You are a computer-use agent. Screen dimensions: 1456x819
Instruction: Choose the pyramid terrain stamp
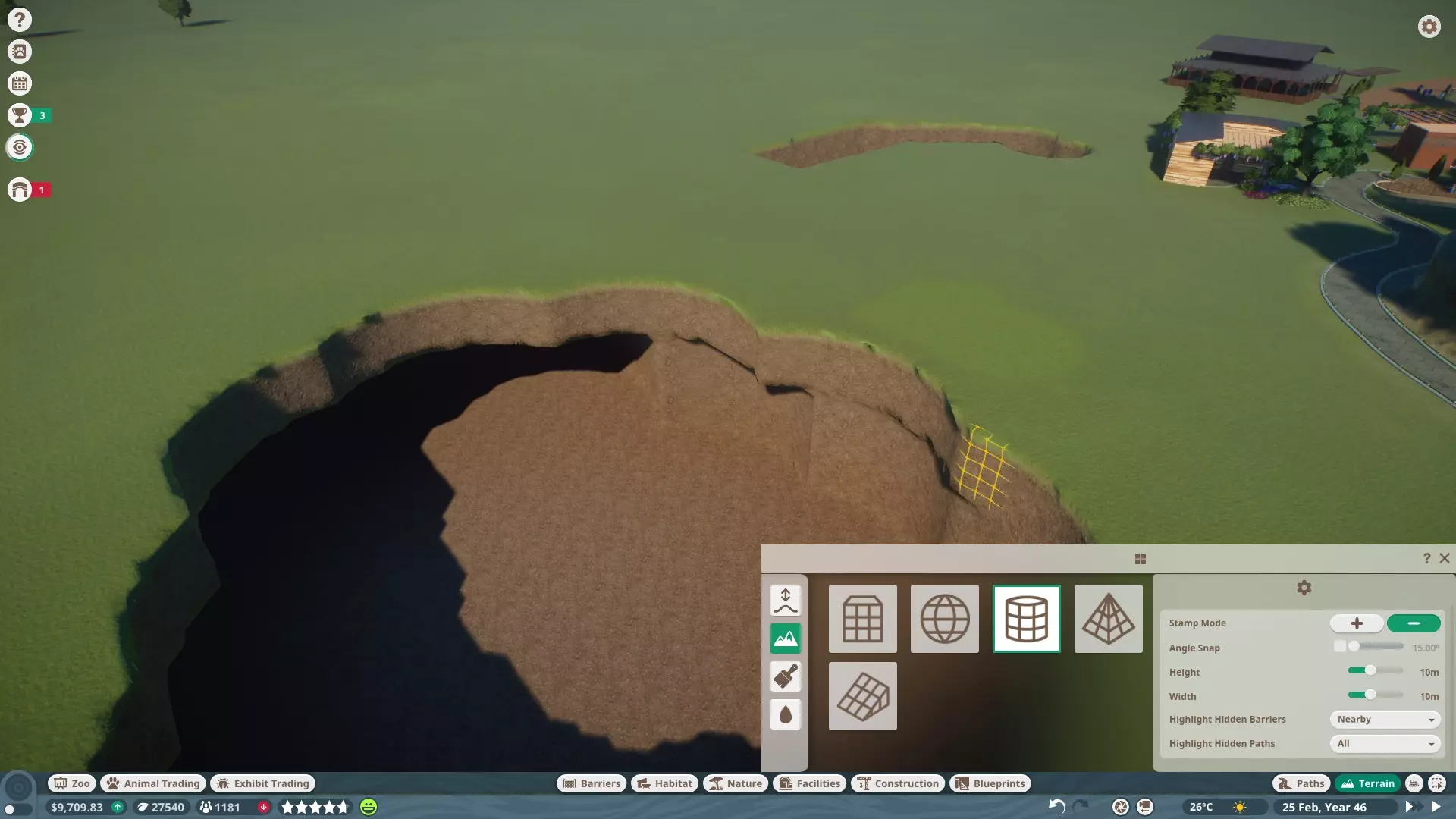[1108, 619]
